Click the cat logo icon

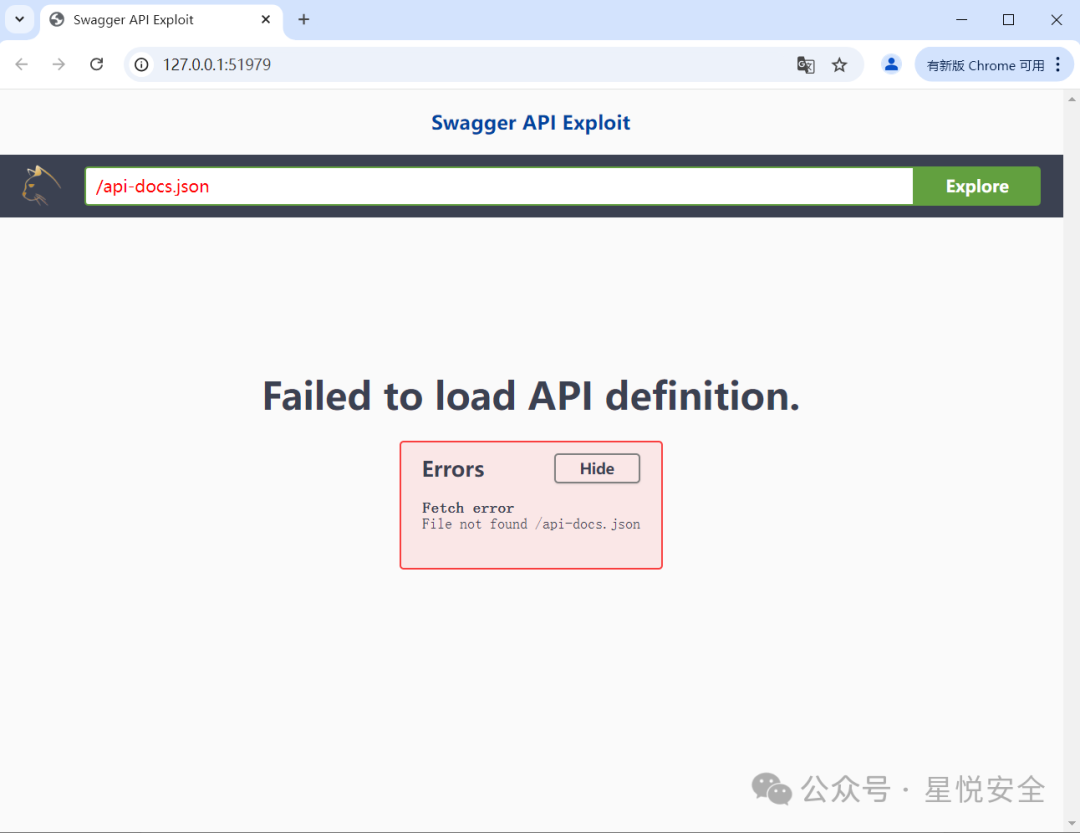pyautogui.click(x=41, y=185)
